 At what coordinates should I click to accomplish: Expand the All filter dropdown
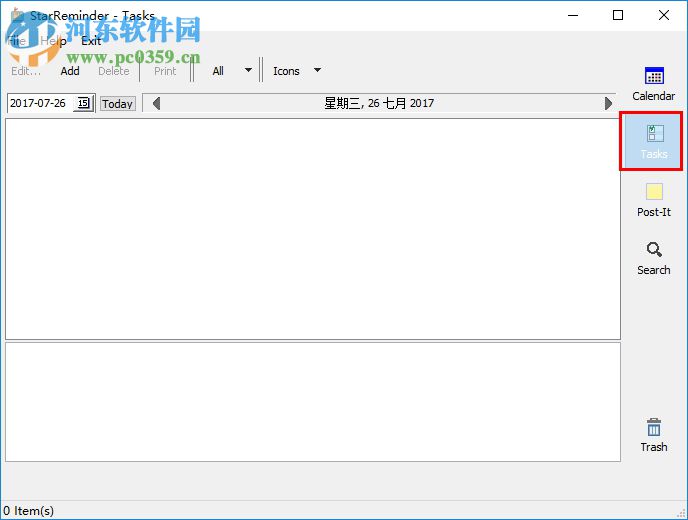point(248,70)
